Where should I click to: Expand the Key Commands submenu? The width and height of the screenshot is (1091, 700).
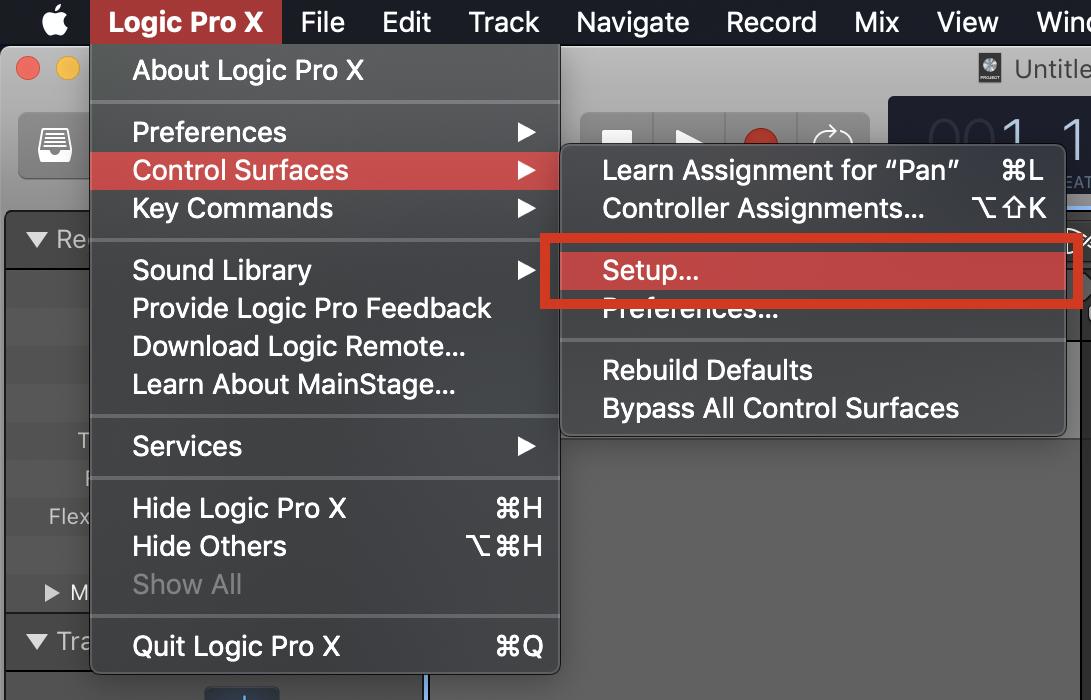[325, 209]
